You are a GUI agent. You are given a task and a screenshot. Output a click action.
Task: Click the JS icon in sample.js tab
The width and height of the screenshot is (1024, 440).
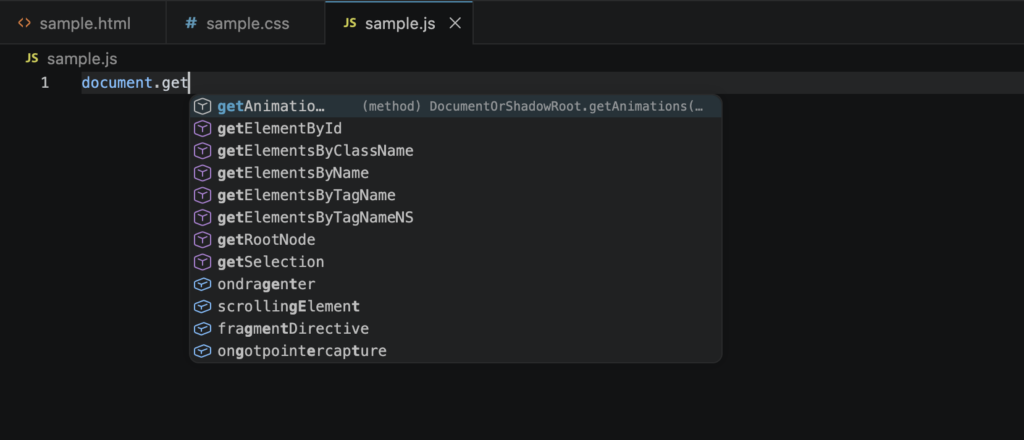click(349, 23)
